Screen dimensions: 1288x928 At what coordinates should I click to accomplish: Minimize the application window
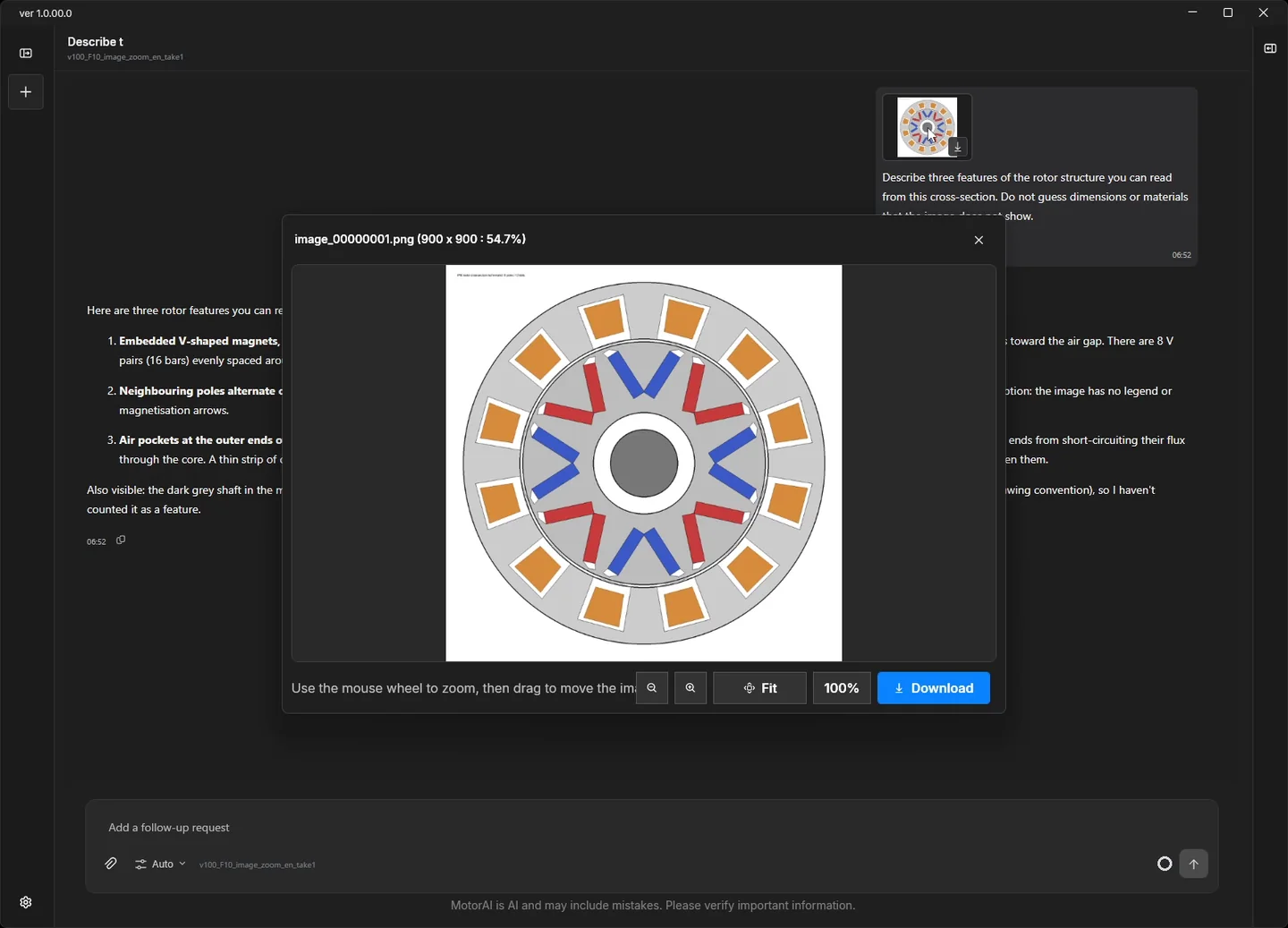(1192, 13)
